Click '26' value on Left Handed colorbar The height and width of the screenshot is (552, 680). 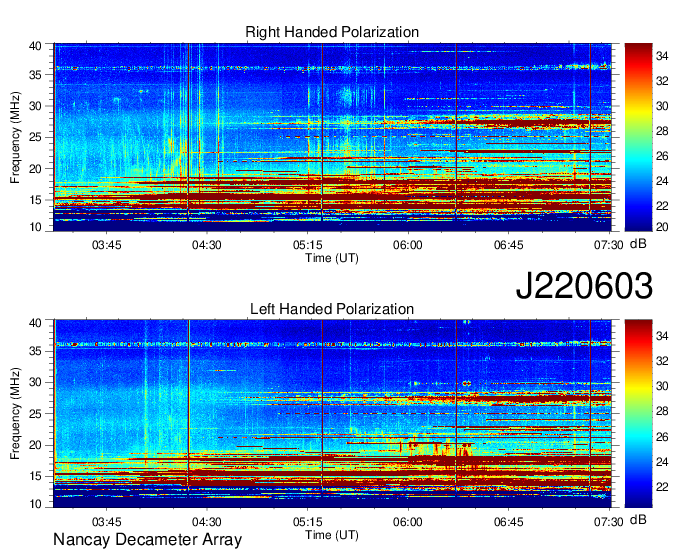[662, 437]
